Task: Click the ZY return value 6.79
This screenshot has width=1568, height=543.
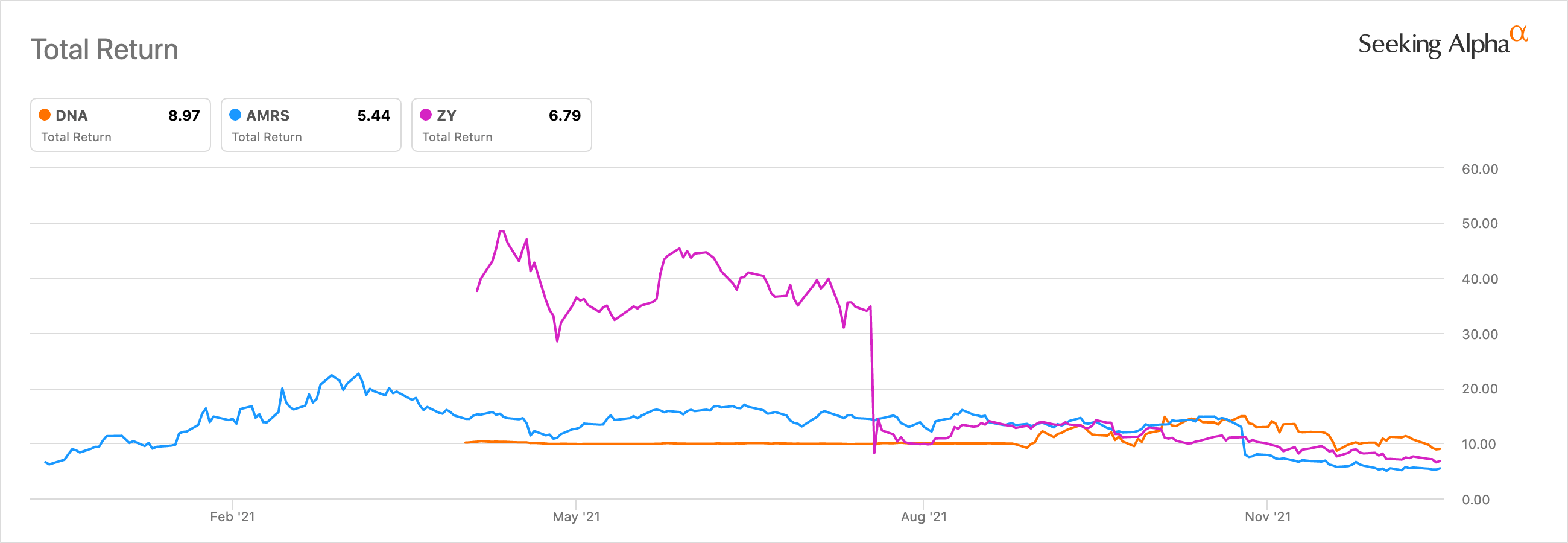Action: (x=564, y=116)
